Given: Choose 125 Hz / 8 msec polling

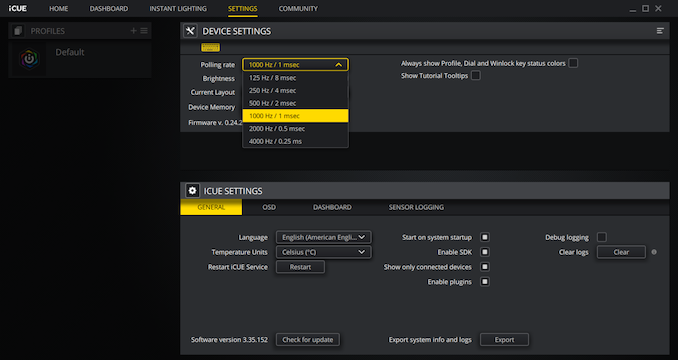Looking at the screenshot, I should (x=295, y=78).
